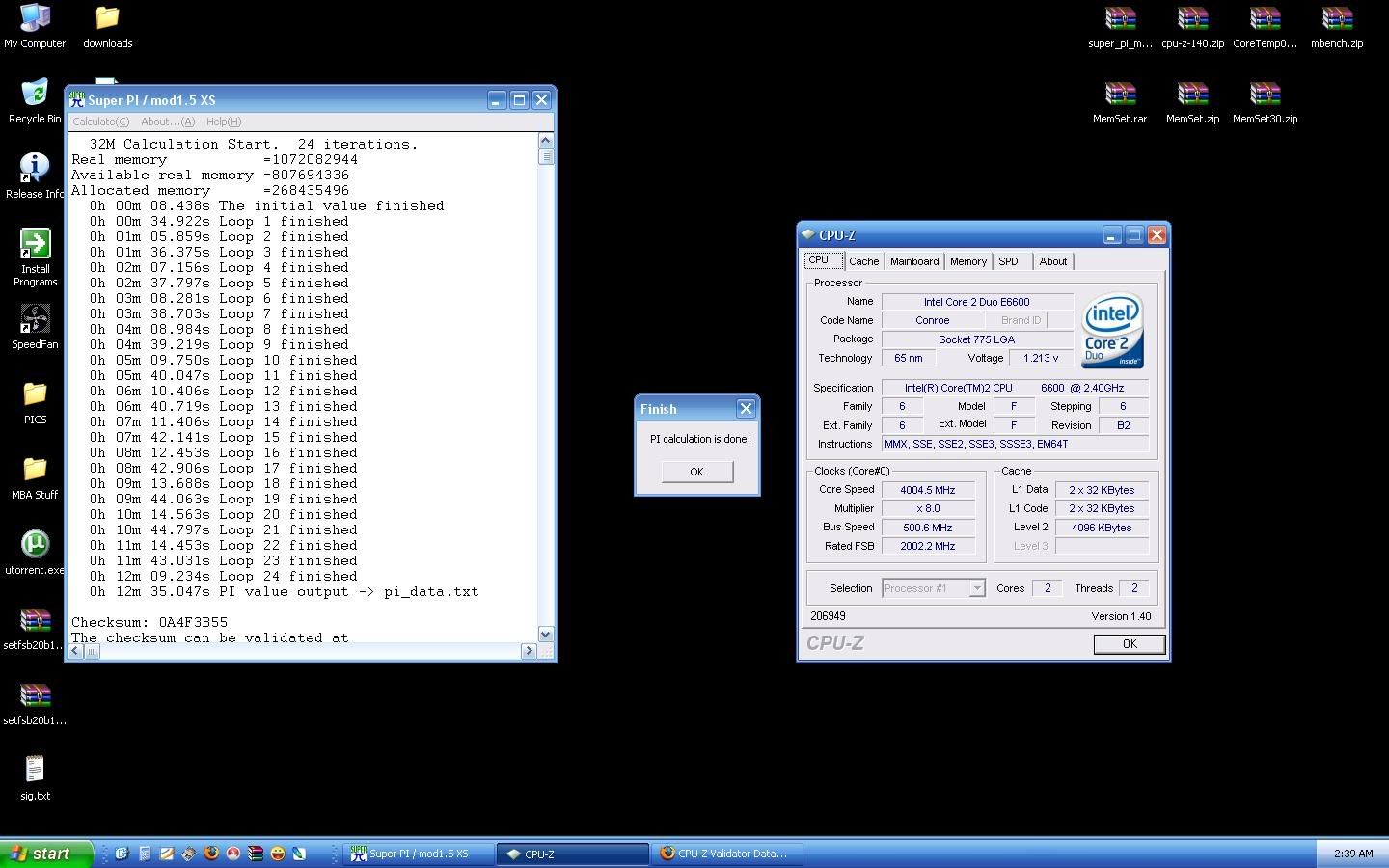Launch SpeedFan from desktop

pyautogui.click(x=35, y=327)
